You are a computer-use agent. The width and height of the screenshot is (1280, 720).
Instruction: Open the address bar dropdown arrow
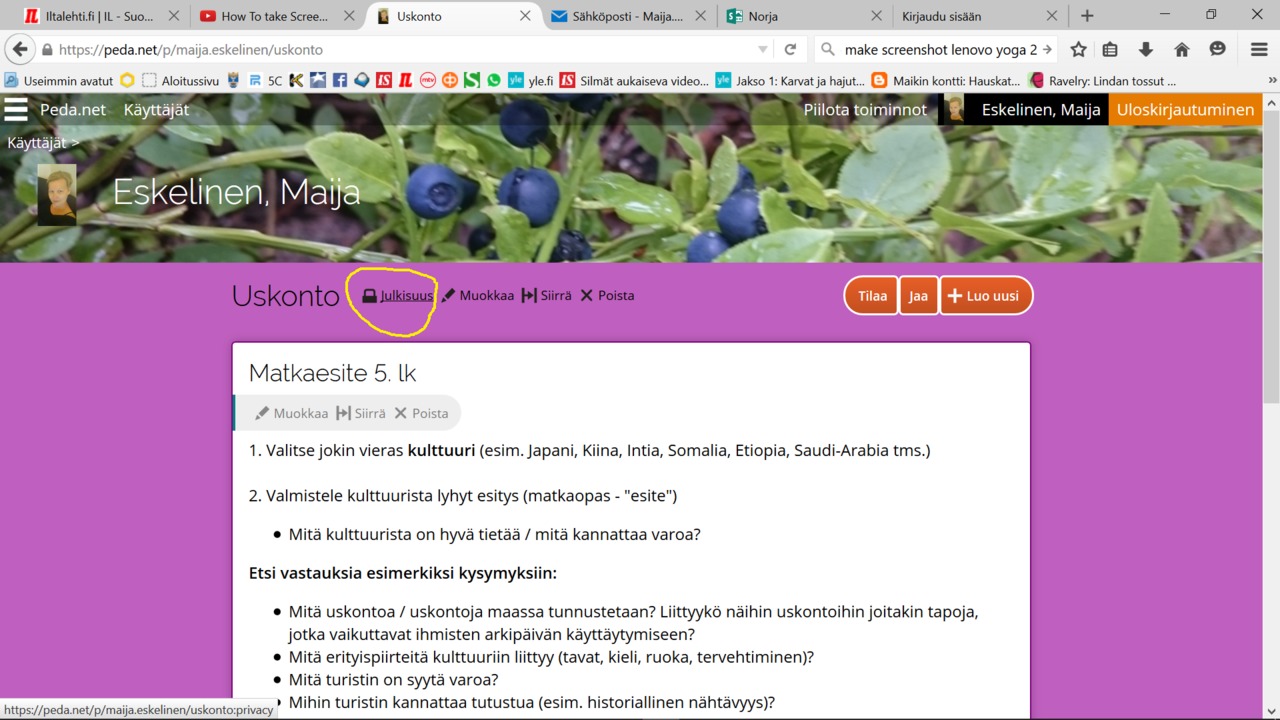click(x=763, y=49)
